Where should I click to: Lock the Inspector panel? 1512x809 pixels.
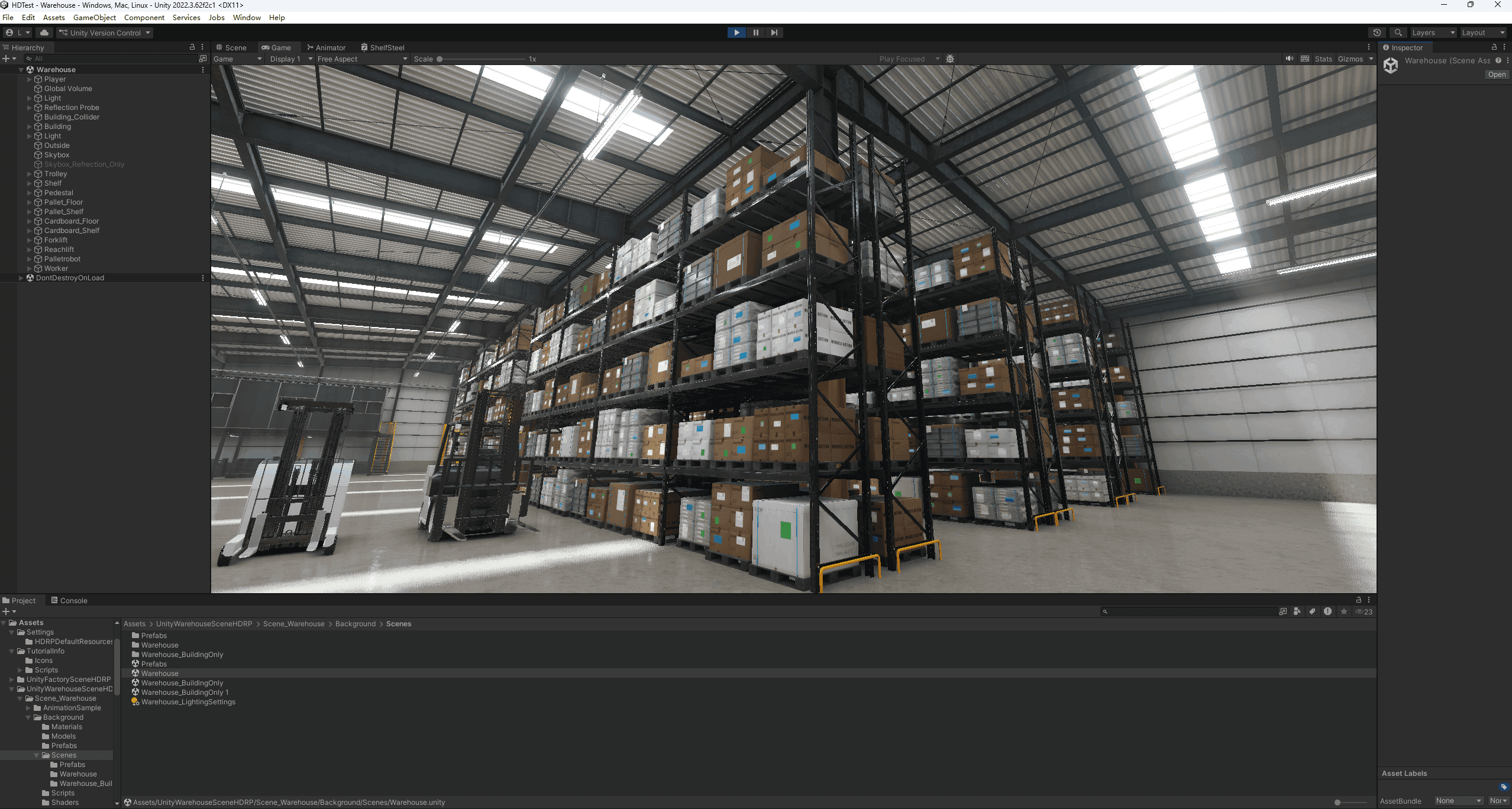tap(1494, 47)
